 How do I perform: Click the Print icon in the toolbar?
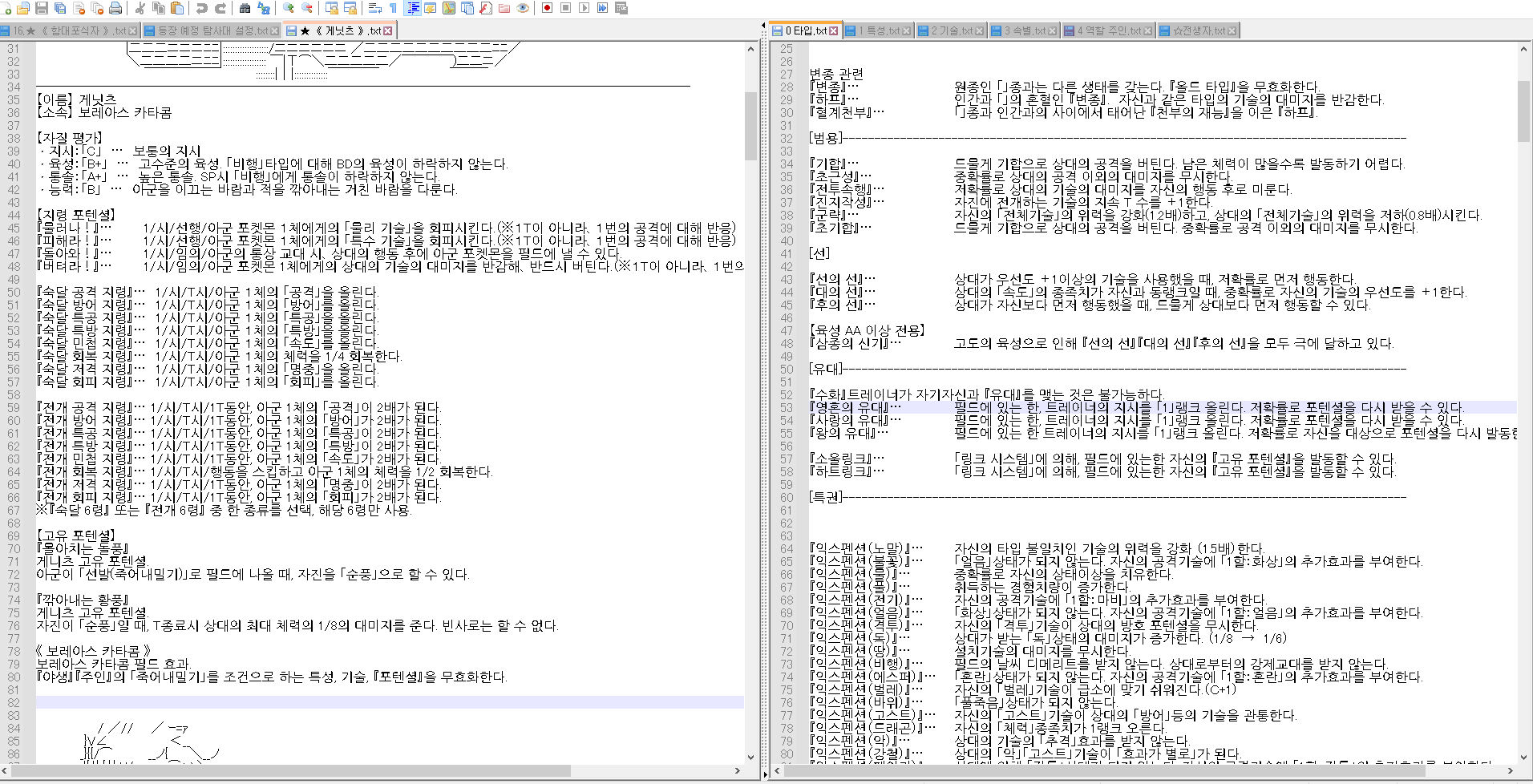[115, 8]
